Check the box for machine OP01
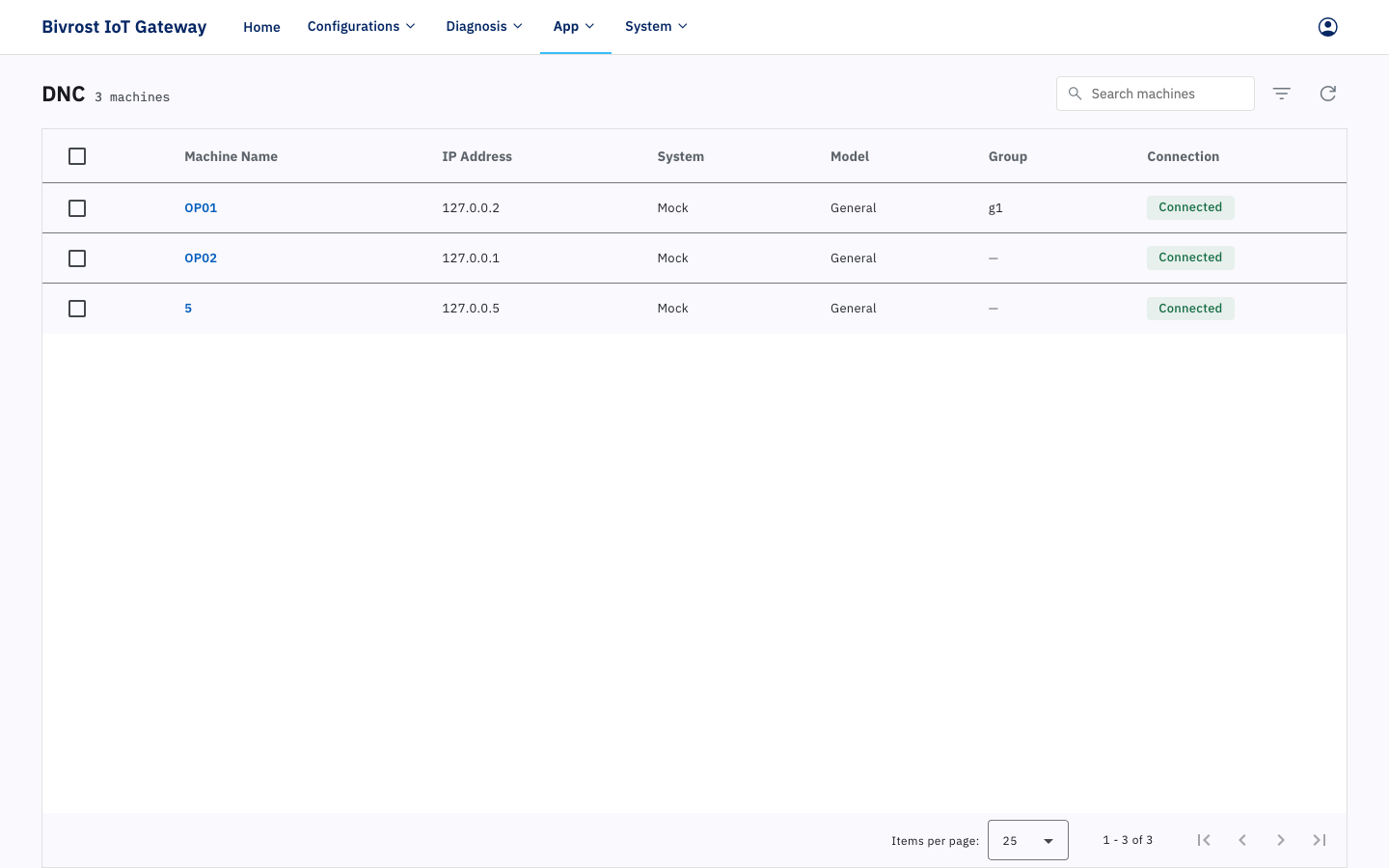 (77, 208)
